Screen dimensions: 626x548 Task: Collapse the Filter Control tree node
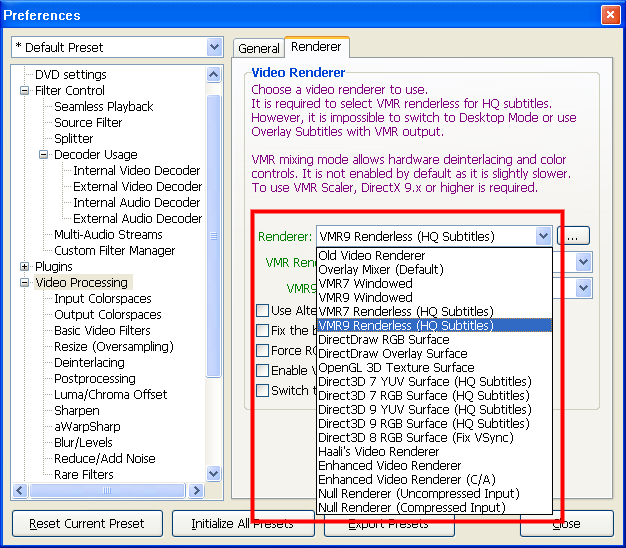(x=24, y=91)
